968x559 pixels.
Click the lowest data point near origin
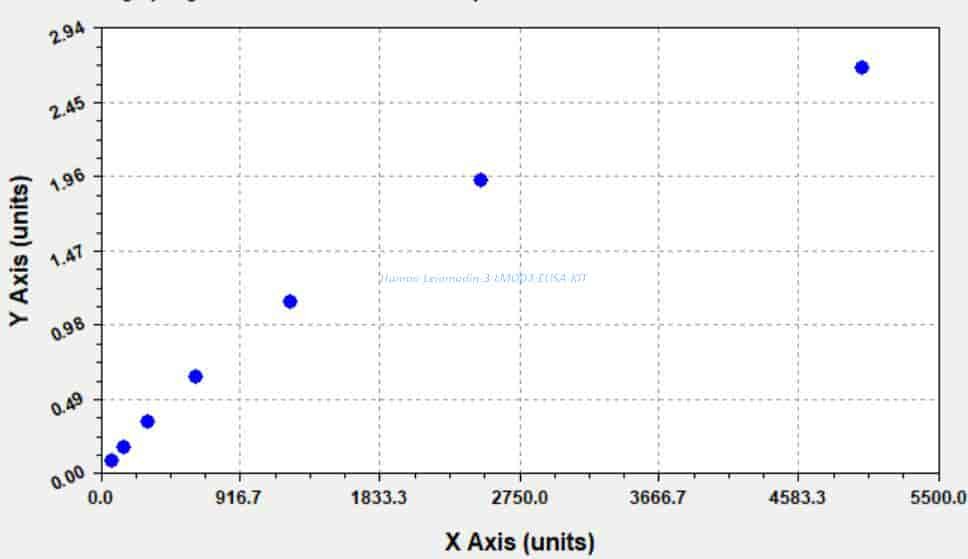[111, 460]
